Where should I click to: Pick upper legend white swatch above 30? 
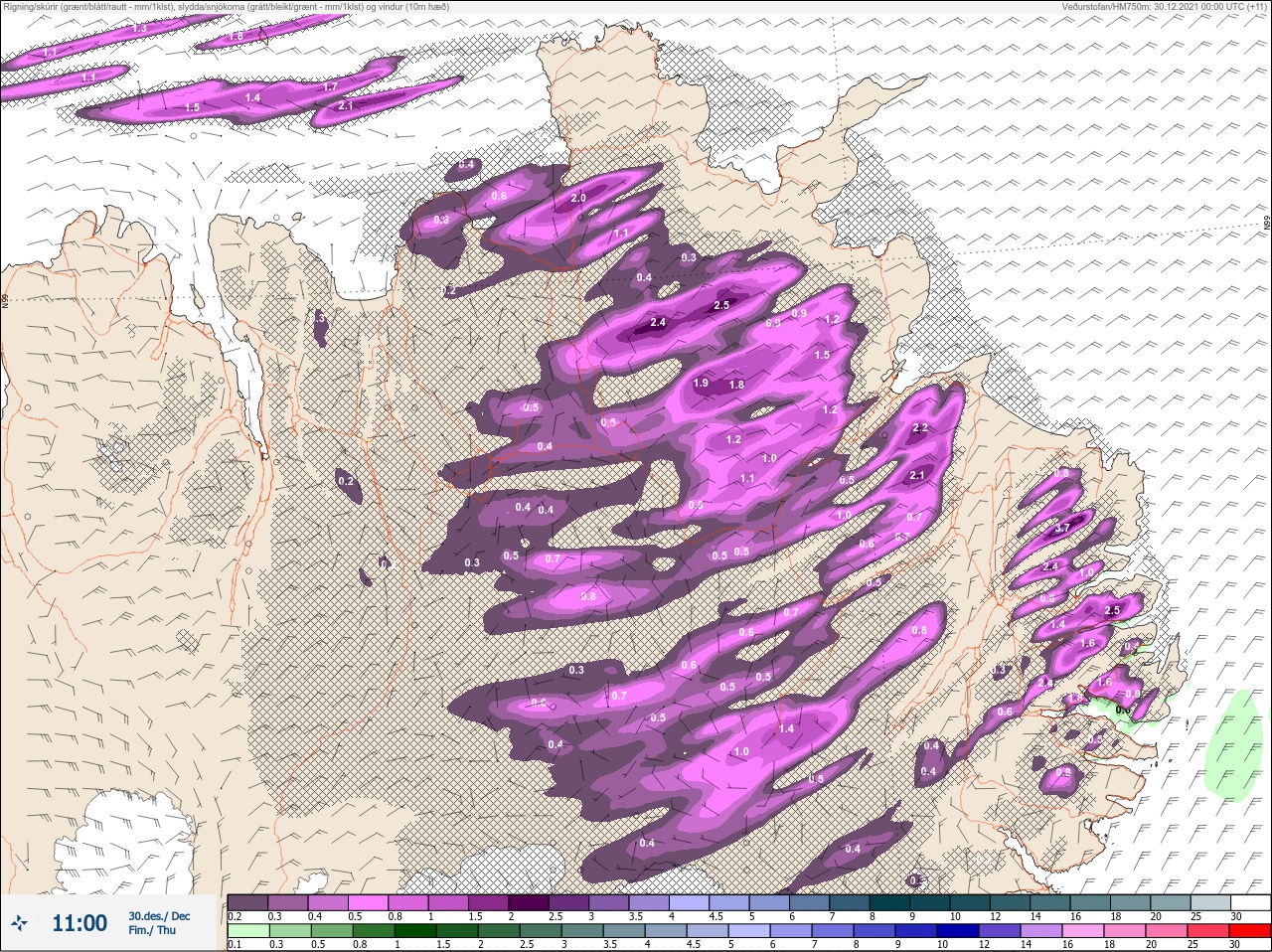(x=1250, y=902)
